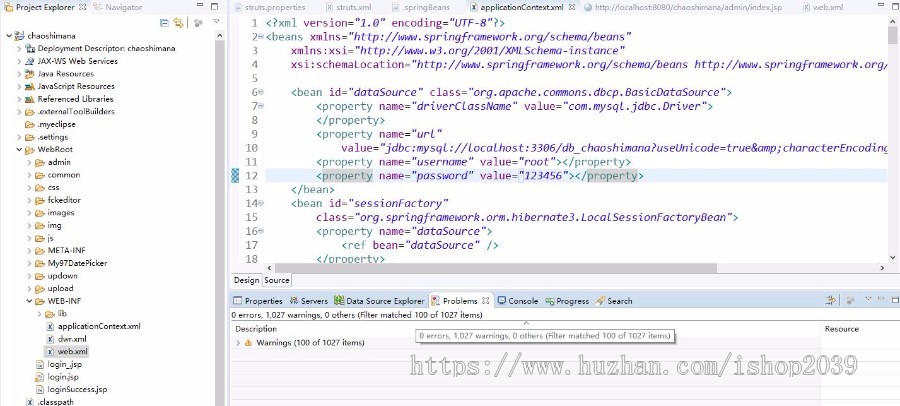Click the line 12 marker in editor gutter

click(x=235, y=176)
